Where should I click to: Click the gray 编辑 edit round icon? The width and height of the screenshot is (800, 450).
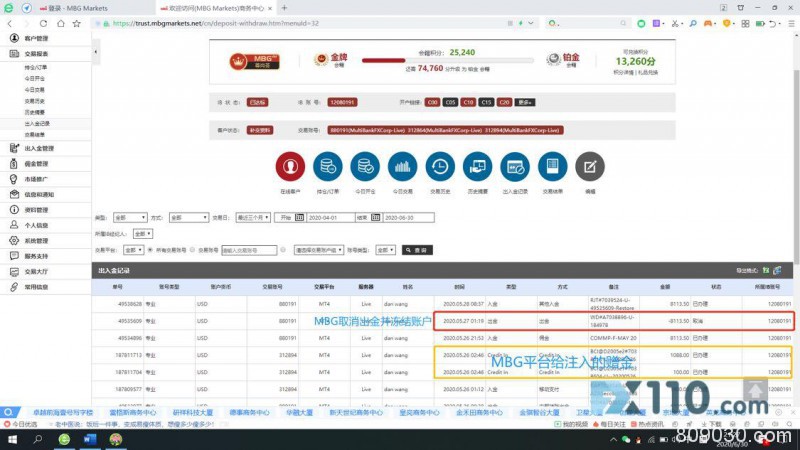click(590, 166)
